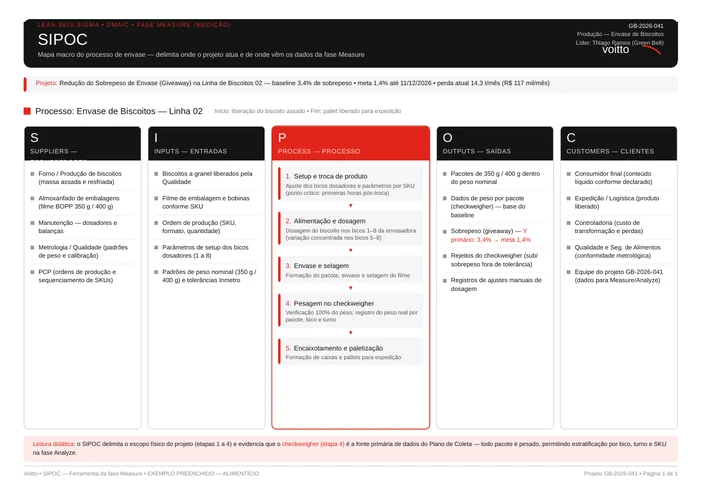Click 'Página 1 de 1' in the footer

pos(661,474)
